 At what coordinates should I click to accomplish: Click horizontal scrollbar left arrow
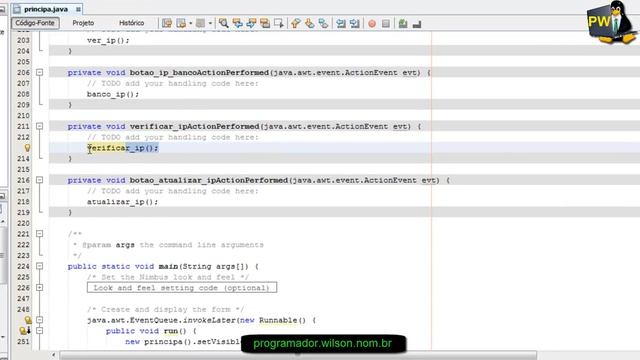[53, 356]
